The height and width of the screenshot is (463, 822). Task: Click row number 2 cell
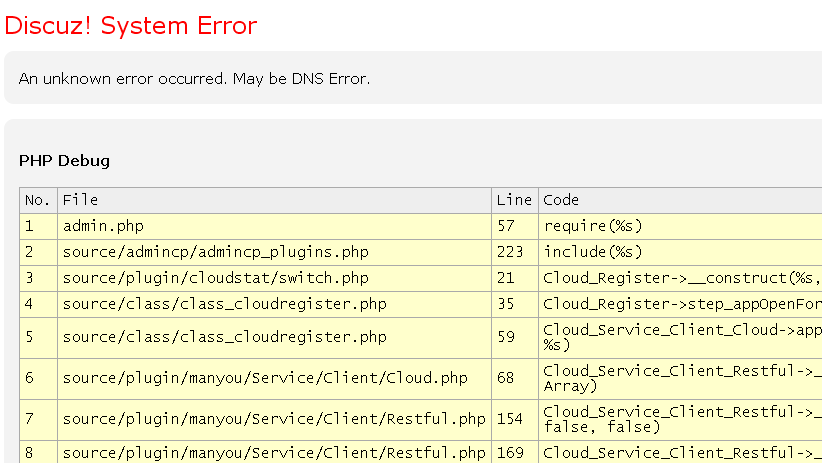pos(38,252)
